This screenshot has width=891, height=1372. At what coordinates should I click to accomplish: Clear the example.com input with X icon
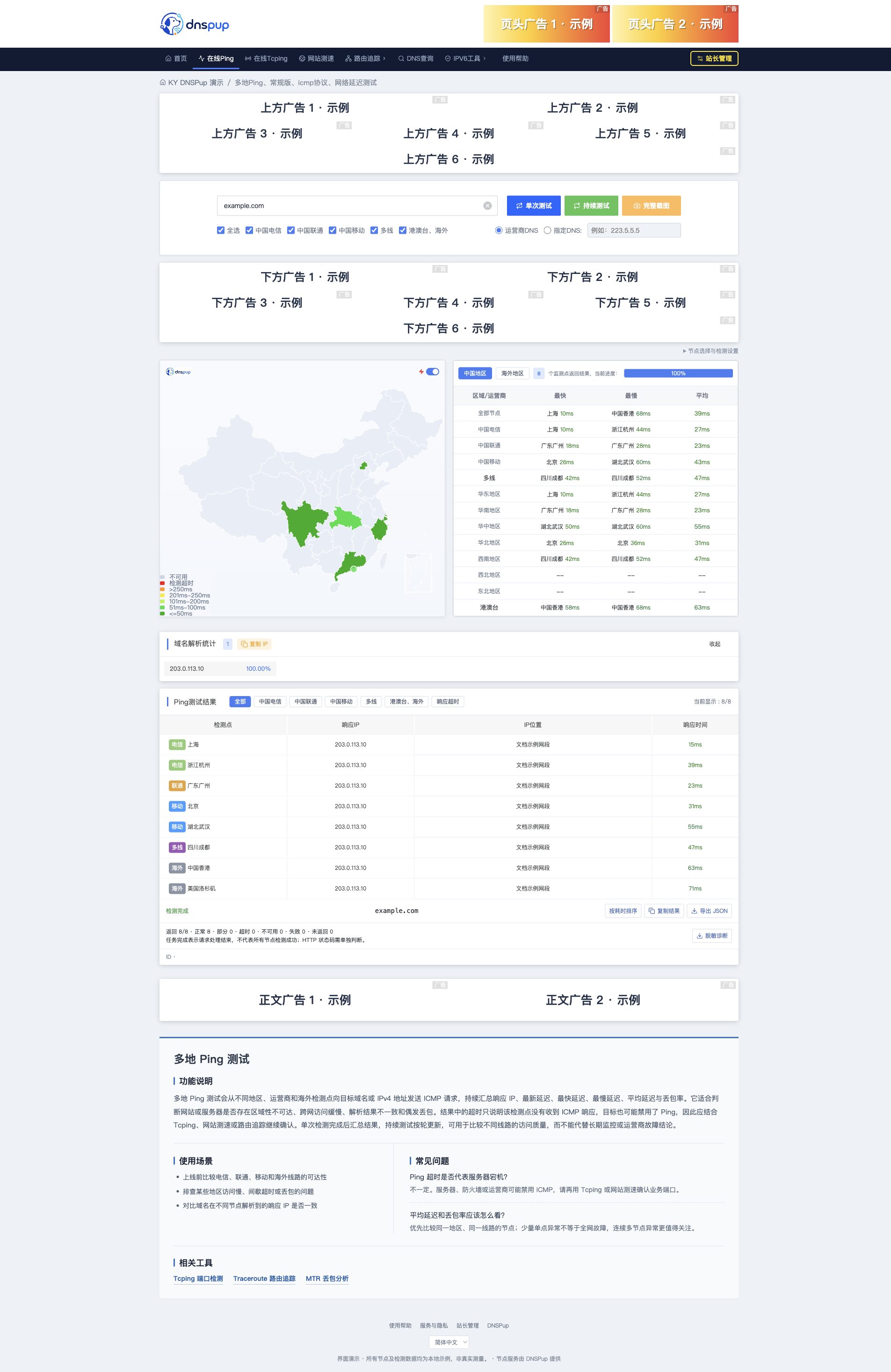(x=487, y=206)
